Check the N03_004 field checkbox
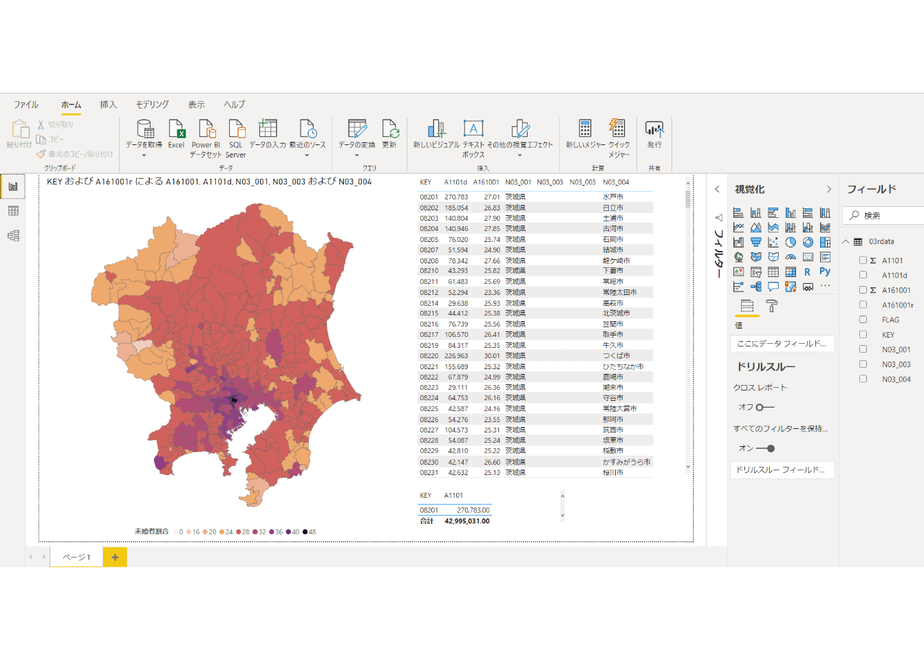The height and width of the screenshot is (660, 924). 863,379
